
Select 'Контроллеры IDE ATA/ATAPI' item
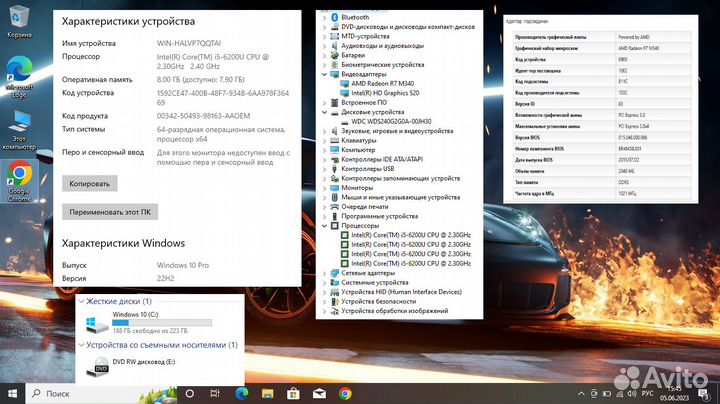pyautogui.click(x=382, y=159)
